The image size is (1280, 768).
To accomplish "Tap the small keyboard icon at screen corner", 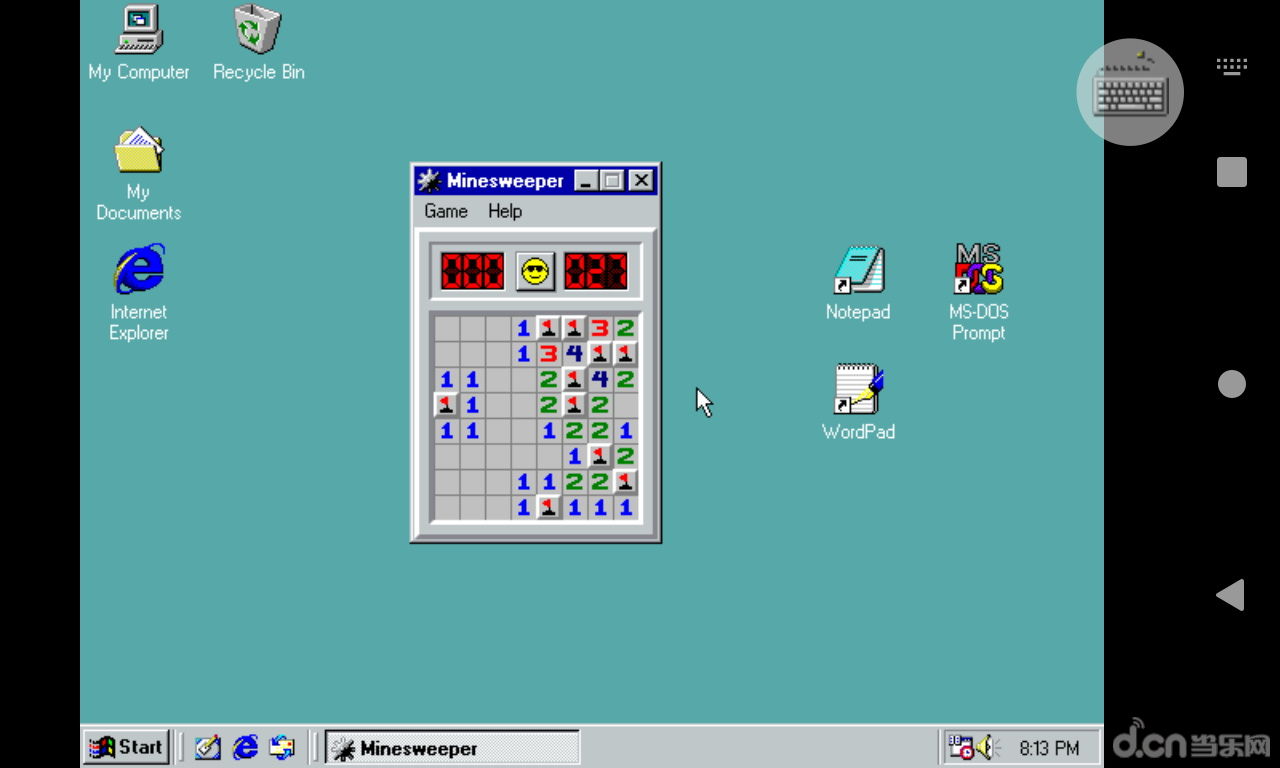I will [1231, 66].
